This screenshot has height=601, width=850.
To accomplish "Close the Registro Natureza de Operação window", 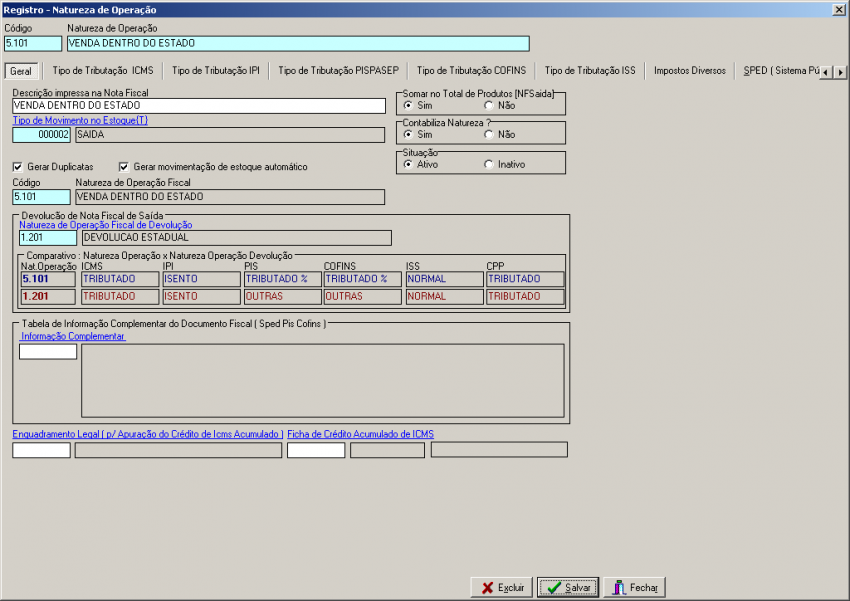I will click(839, 9).
